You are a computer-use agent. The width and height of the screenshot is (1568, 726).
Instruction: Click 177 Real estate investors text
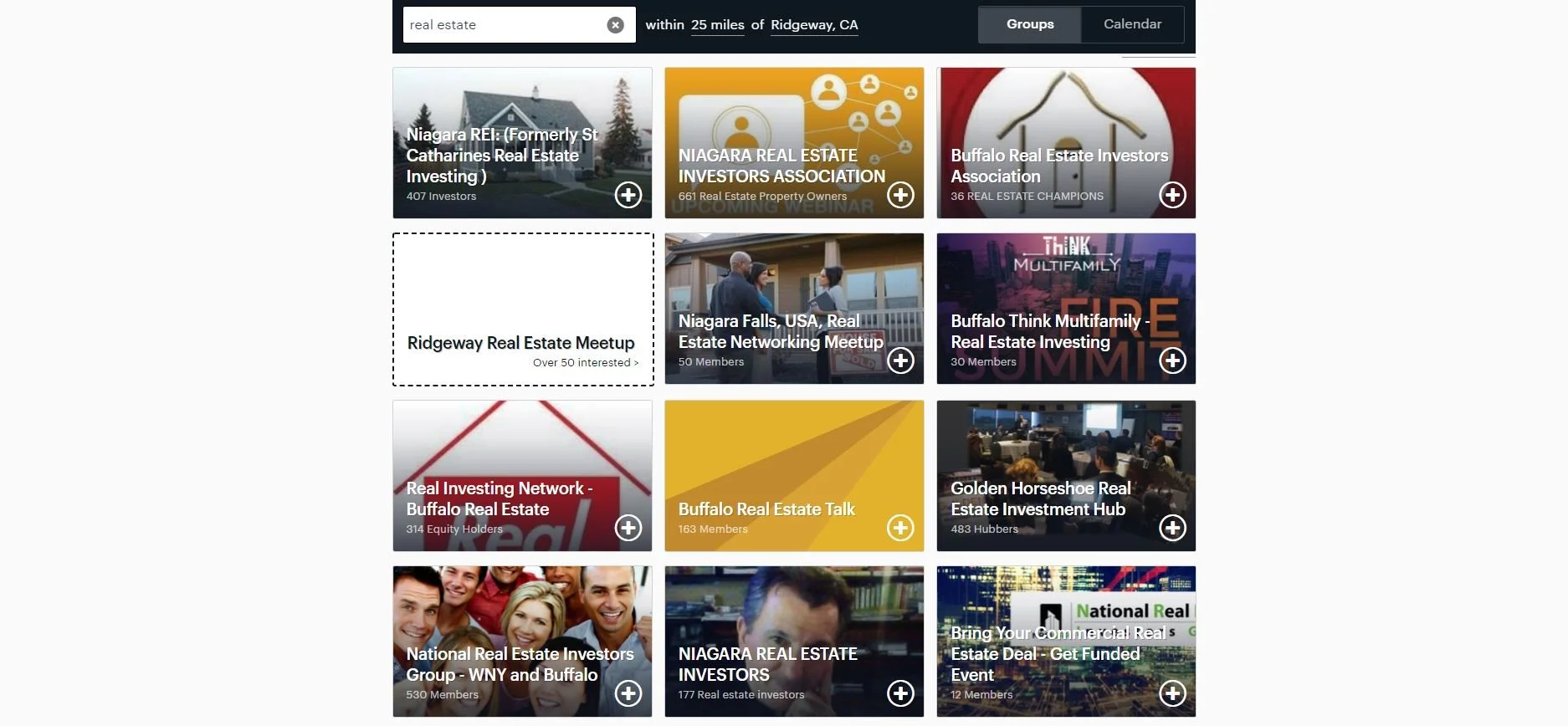[x=741, y=695]
